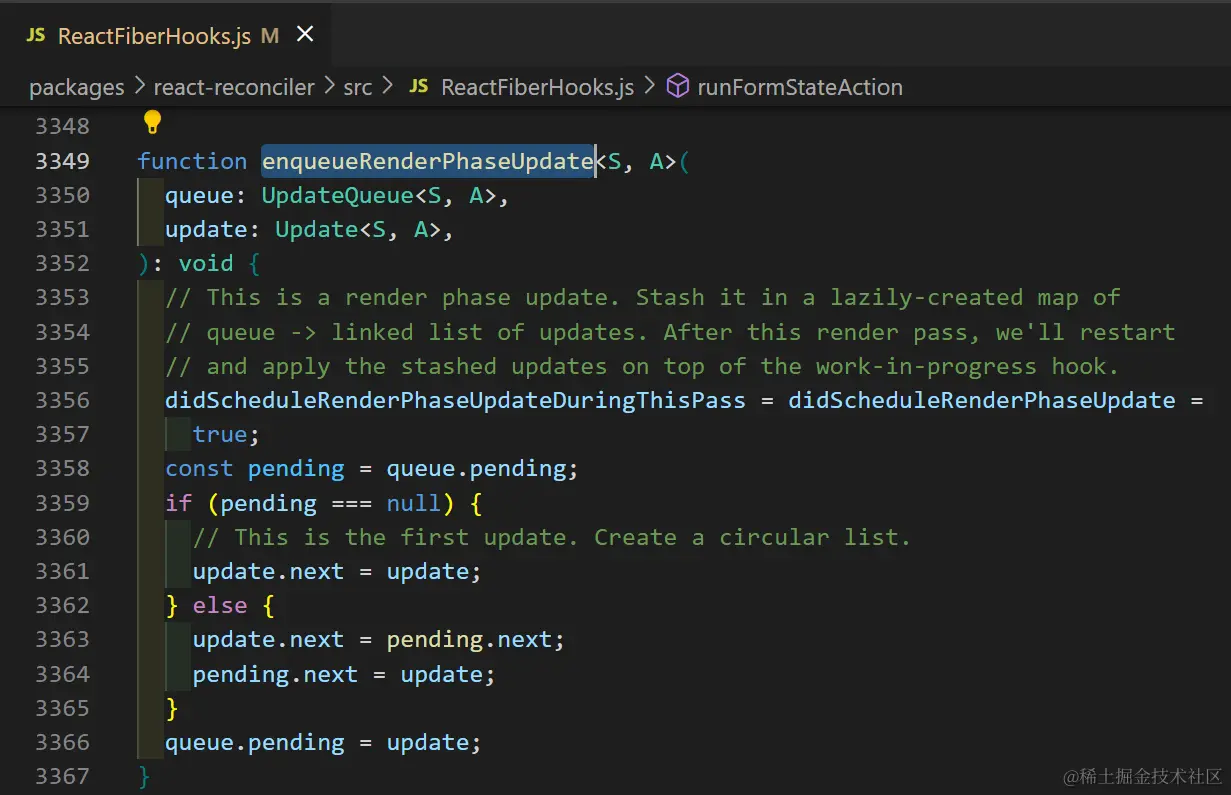Click the closing brace on line 3367
Image resolution: width=1231 pixels, height=795 pixels.
[x=144, y=776]
